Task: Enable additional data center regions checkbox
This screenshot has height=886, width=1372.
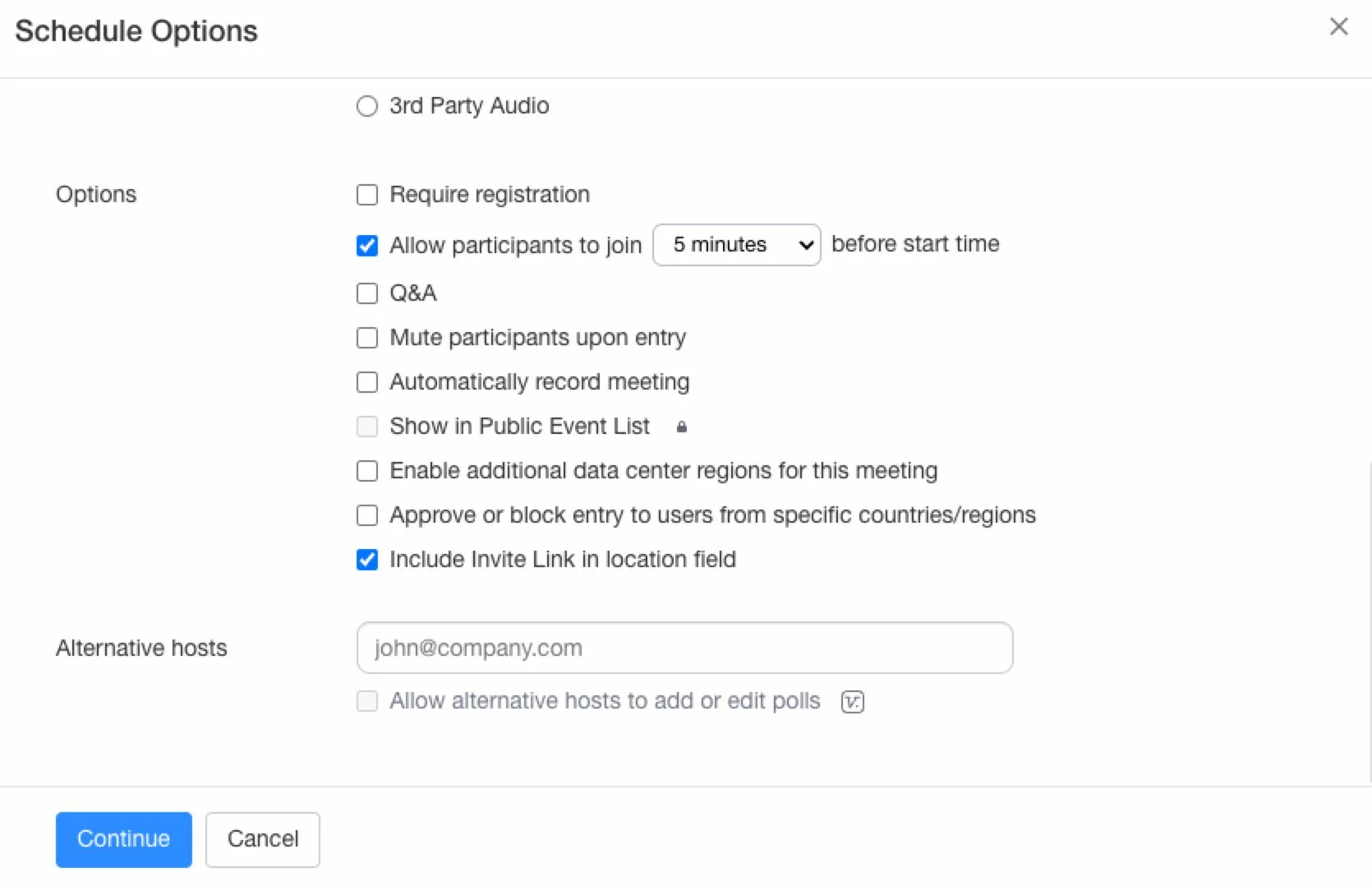Action: coord(367,471)
